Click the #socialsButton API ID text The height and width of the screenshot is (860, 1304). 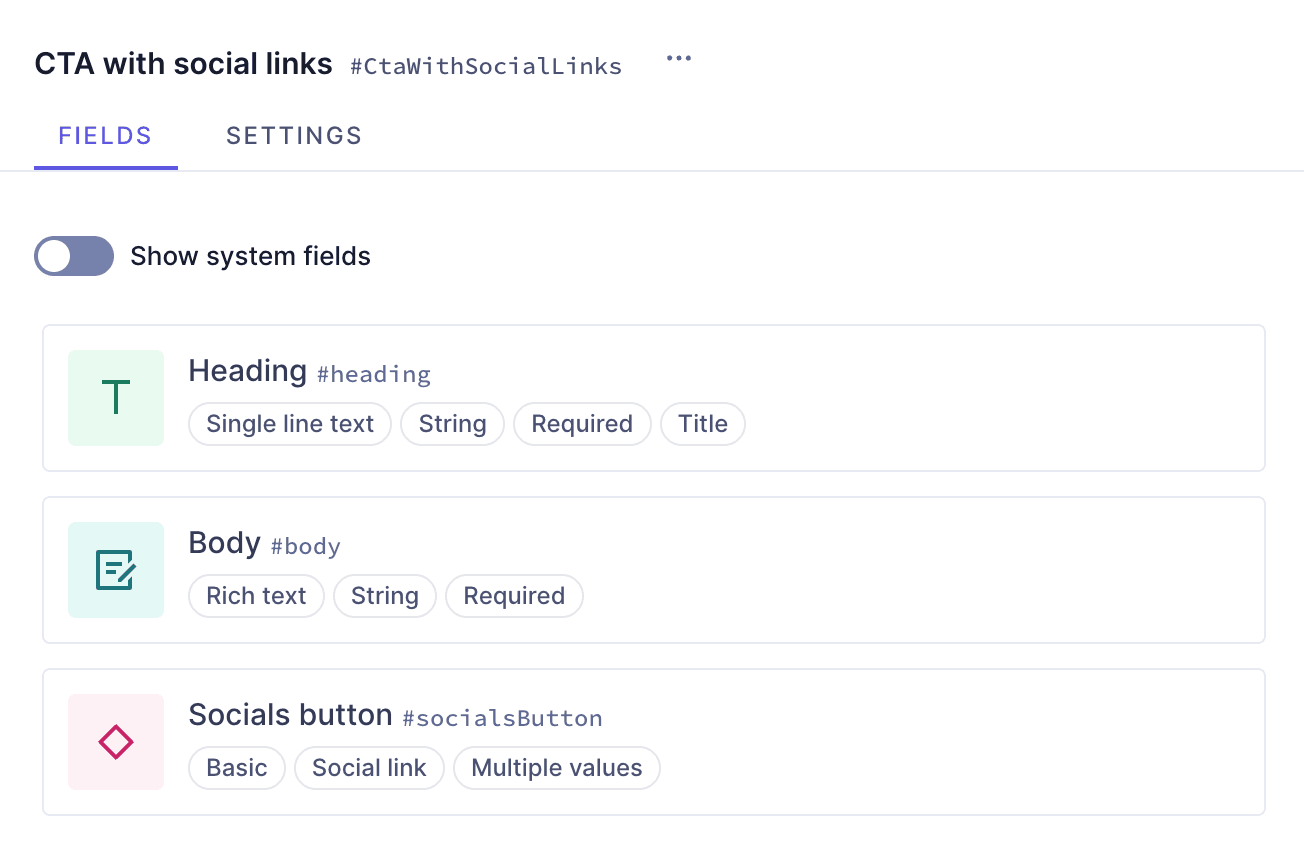503,718
